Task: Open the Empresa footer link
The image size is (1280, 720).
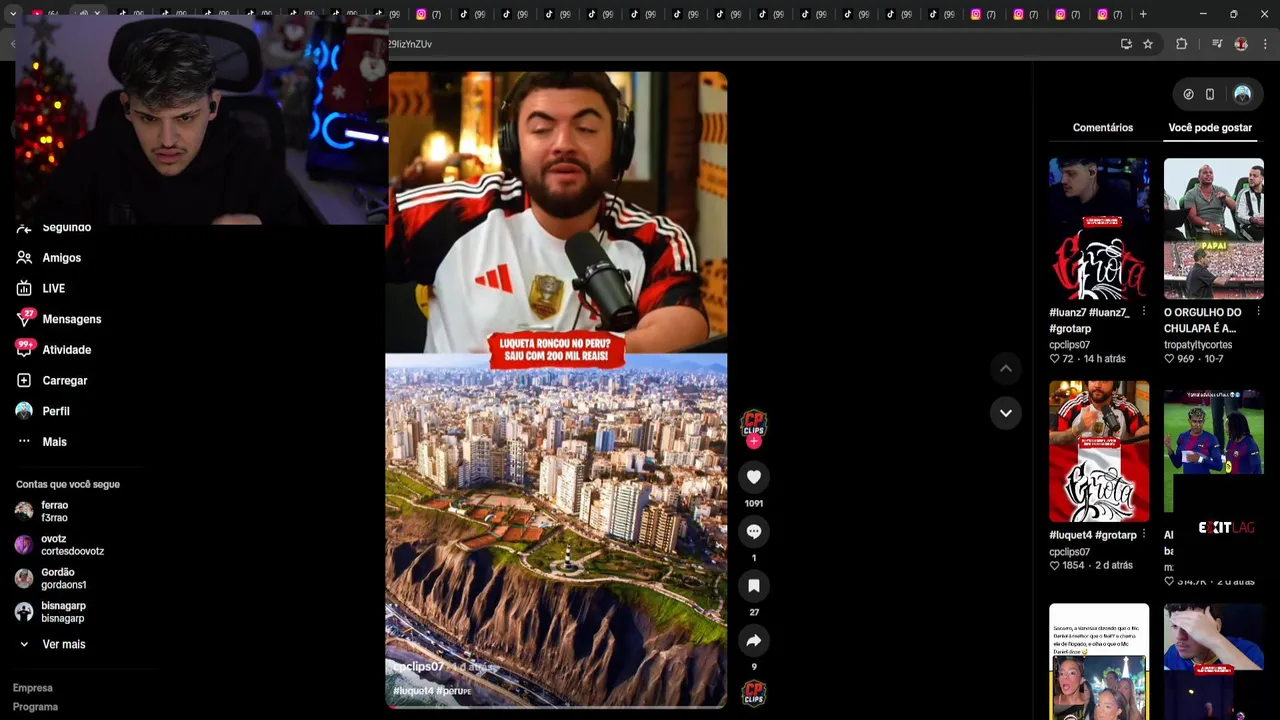Action: tap(33, 688)
